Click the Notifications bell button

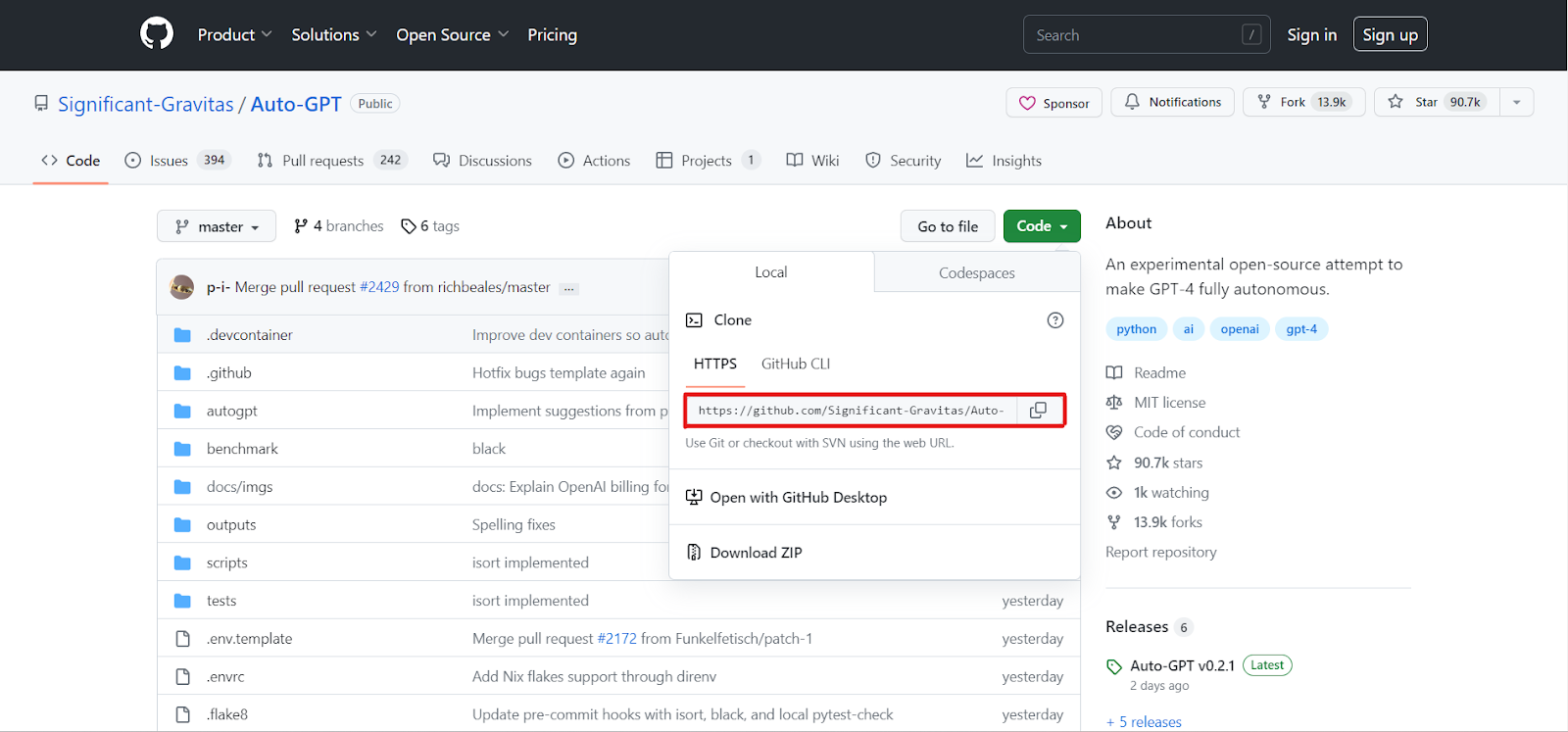tap(1173, 102)
